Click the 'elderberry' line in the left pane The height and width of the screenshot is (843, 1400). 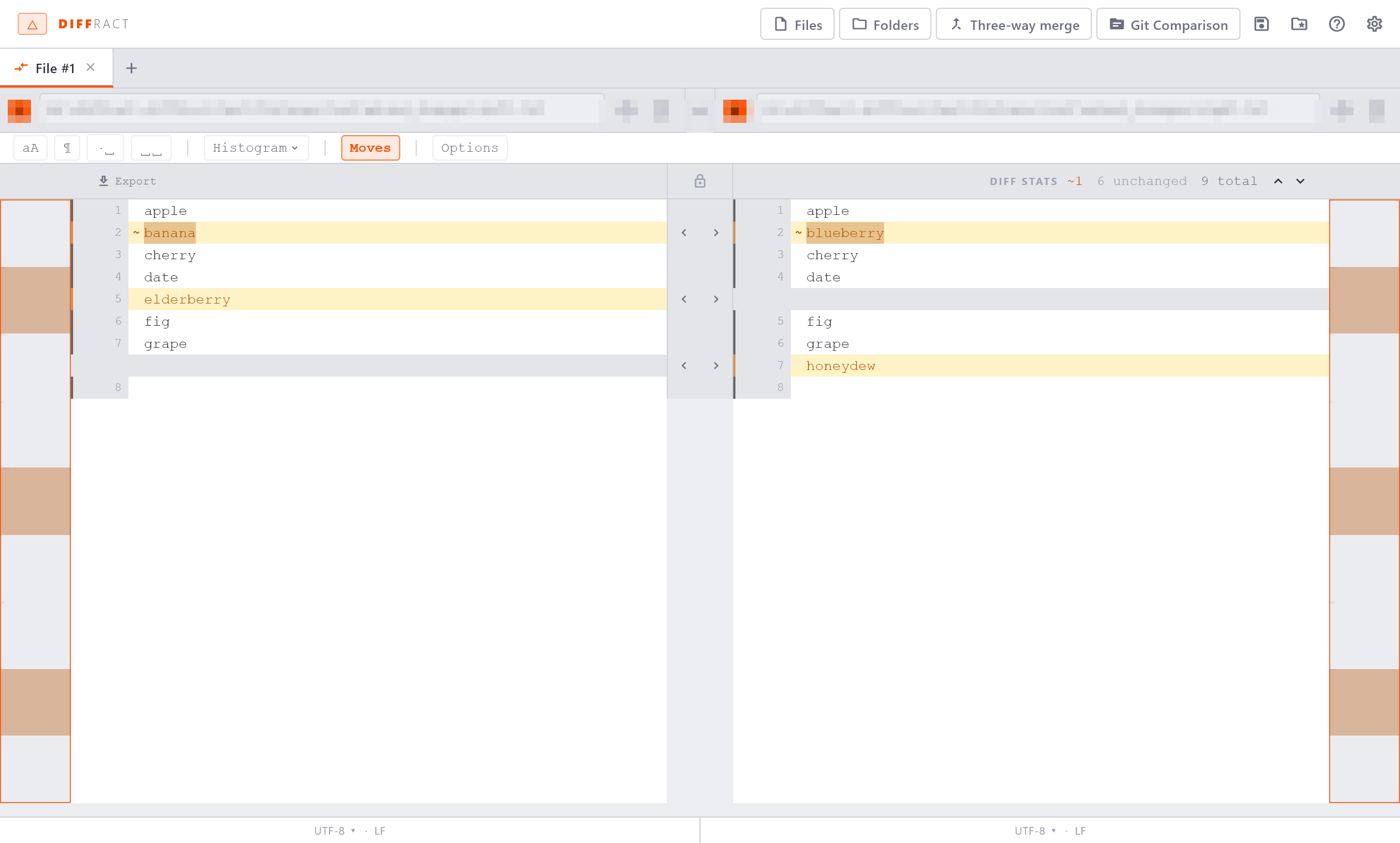click(398, 299)
